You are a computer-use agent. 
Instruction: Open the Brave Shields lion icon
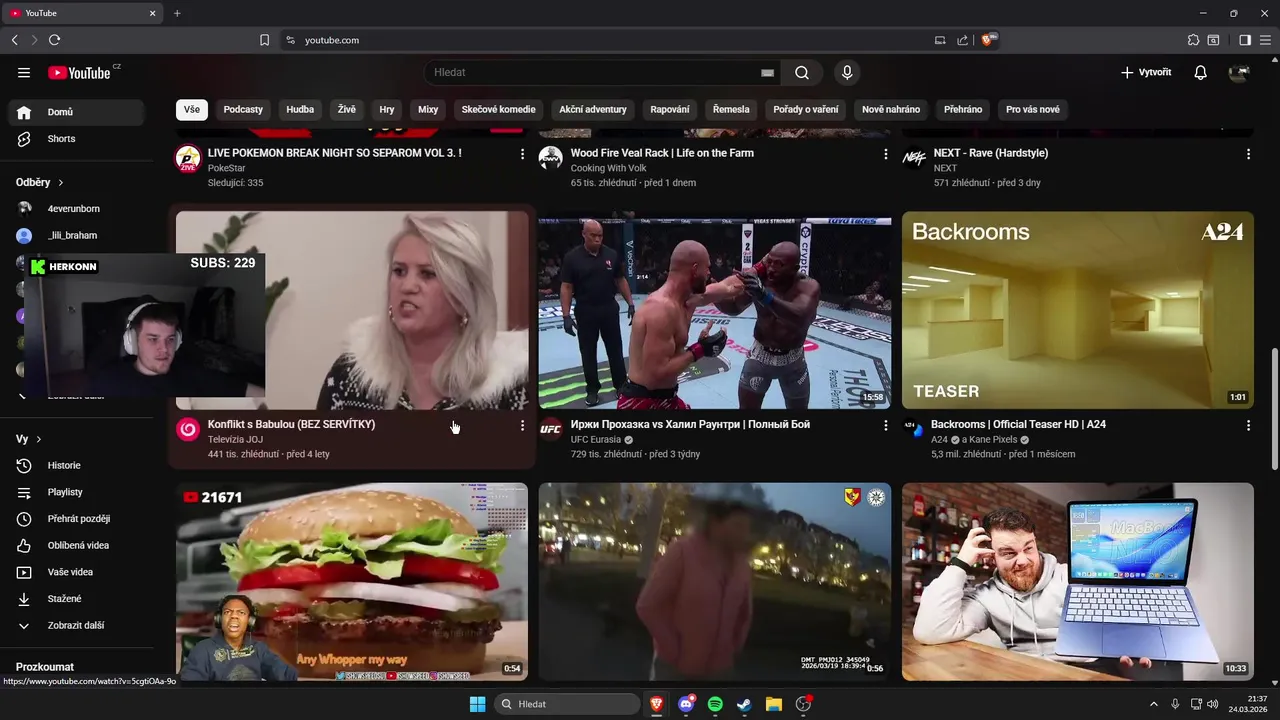[x=988, y=40]
